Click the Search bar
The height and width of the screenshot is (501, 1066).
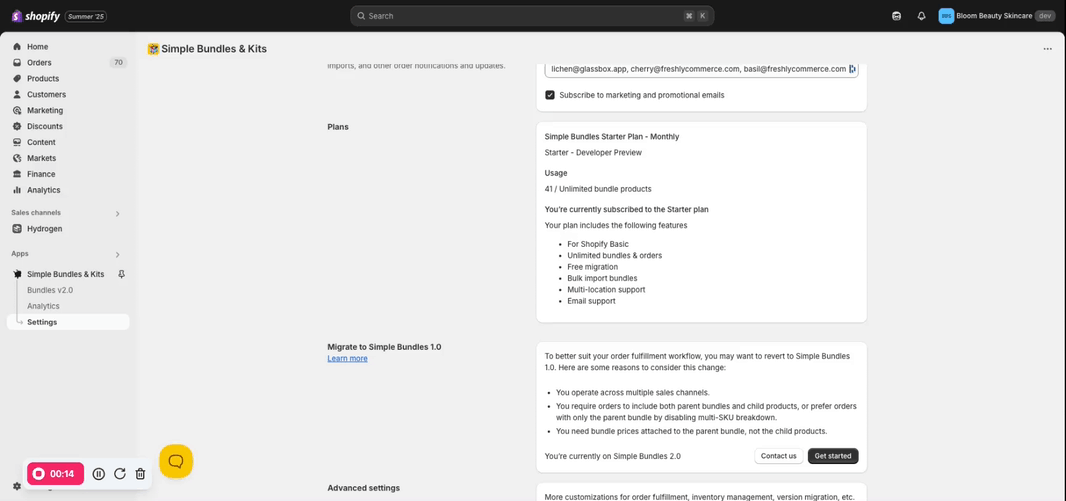pyautogui.click(x=532, y=16)
